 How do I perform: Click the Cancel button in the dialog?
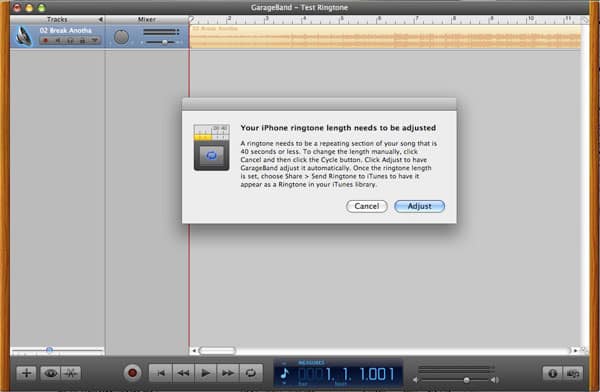[367, 206]
